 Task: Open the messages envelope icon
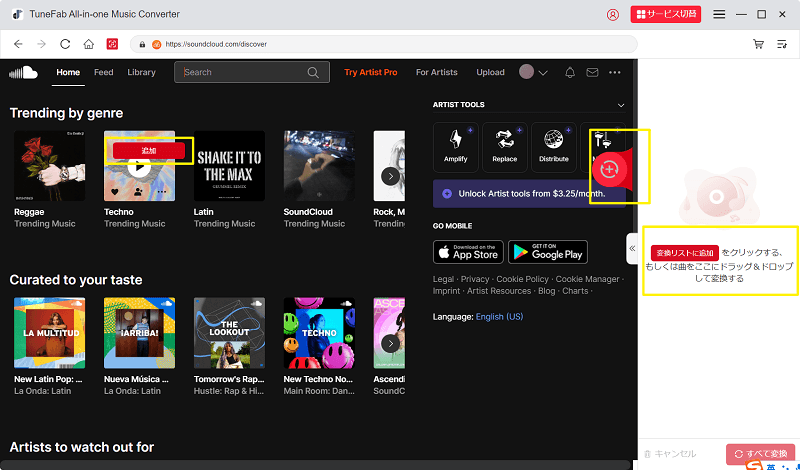click(592, 72)
